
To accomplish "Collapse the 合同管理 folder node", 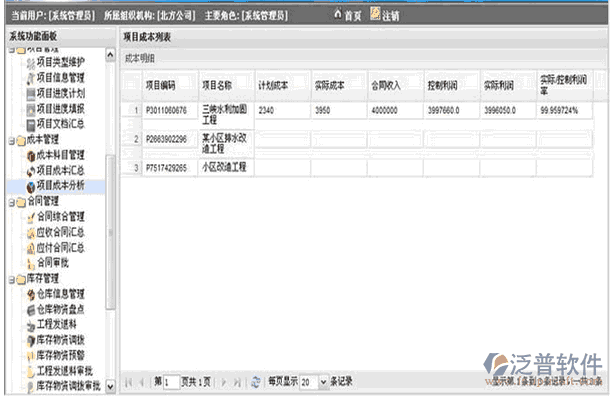I will pyautogui.click(x=12, y=202).
